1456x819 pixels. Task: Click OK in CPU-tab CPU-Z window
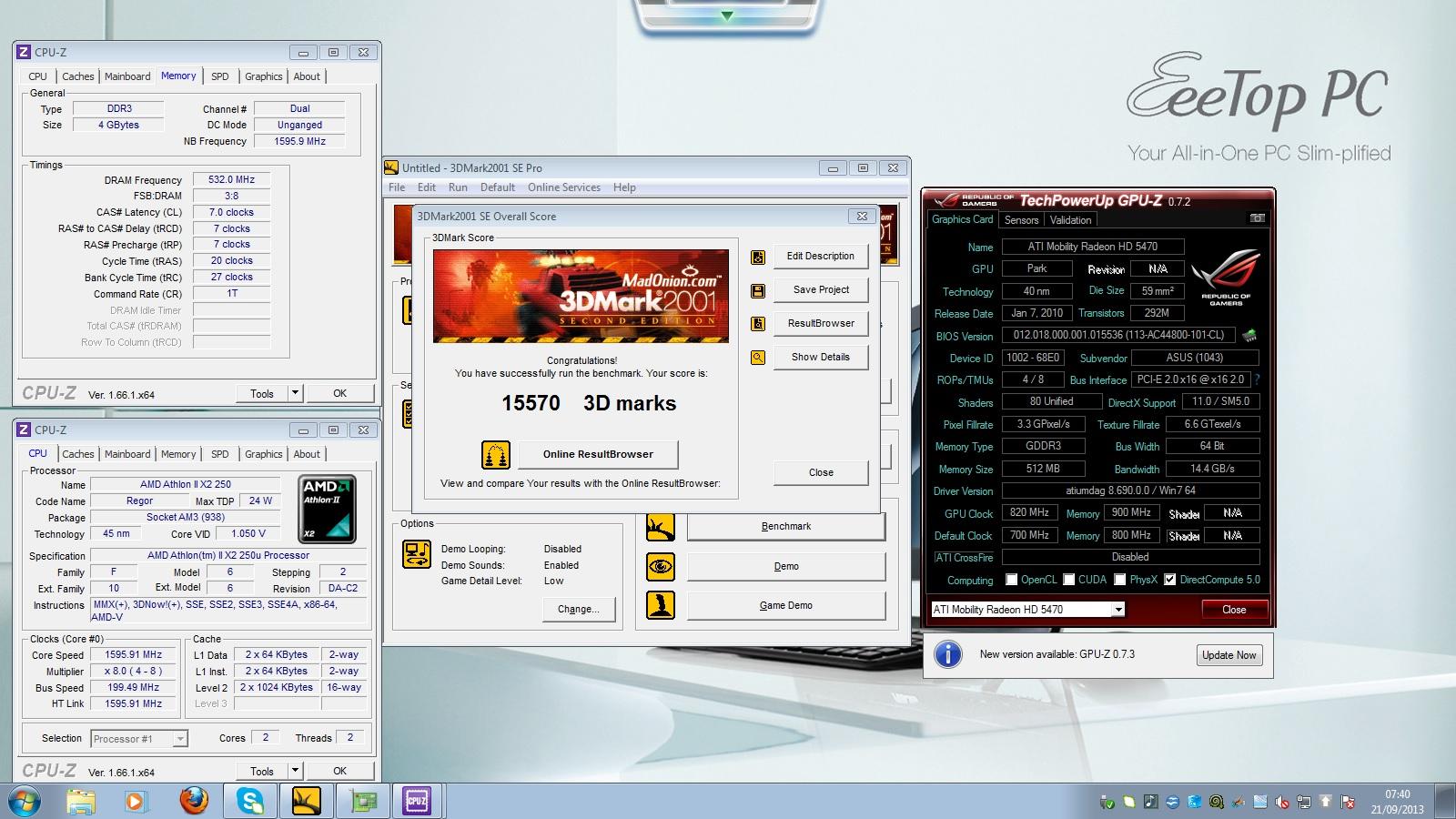[x=339, y=771]
